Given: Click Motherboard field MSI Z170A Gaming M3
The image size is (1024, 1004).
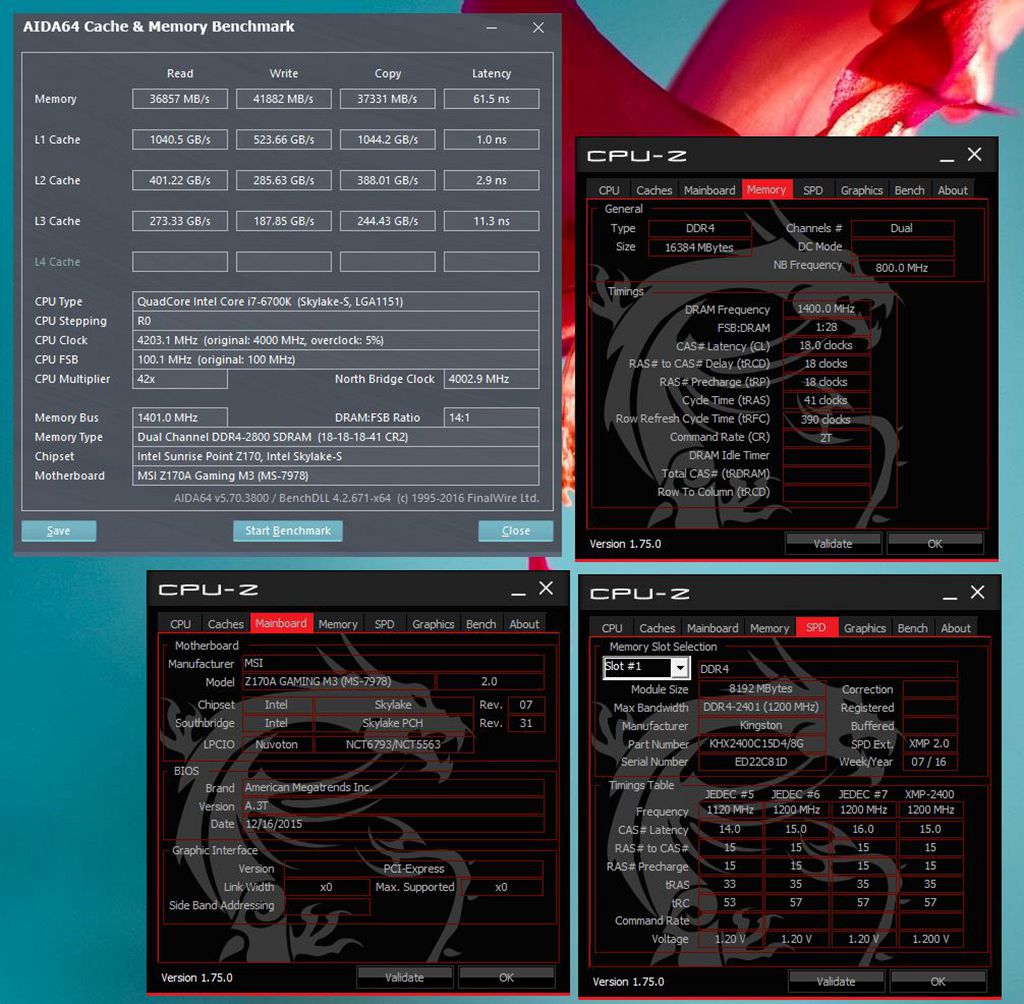Looking at the screenshot, I should 336,476.
